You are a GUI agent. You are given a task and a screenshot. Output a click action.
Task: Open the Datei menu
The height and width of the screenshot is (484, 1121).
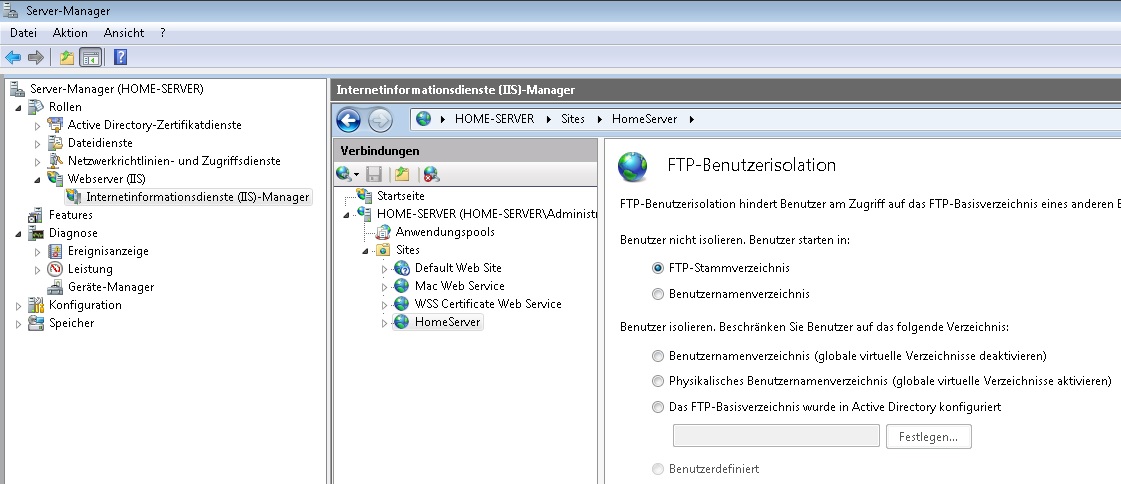(24, 33)
